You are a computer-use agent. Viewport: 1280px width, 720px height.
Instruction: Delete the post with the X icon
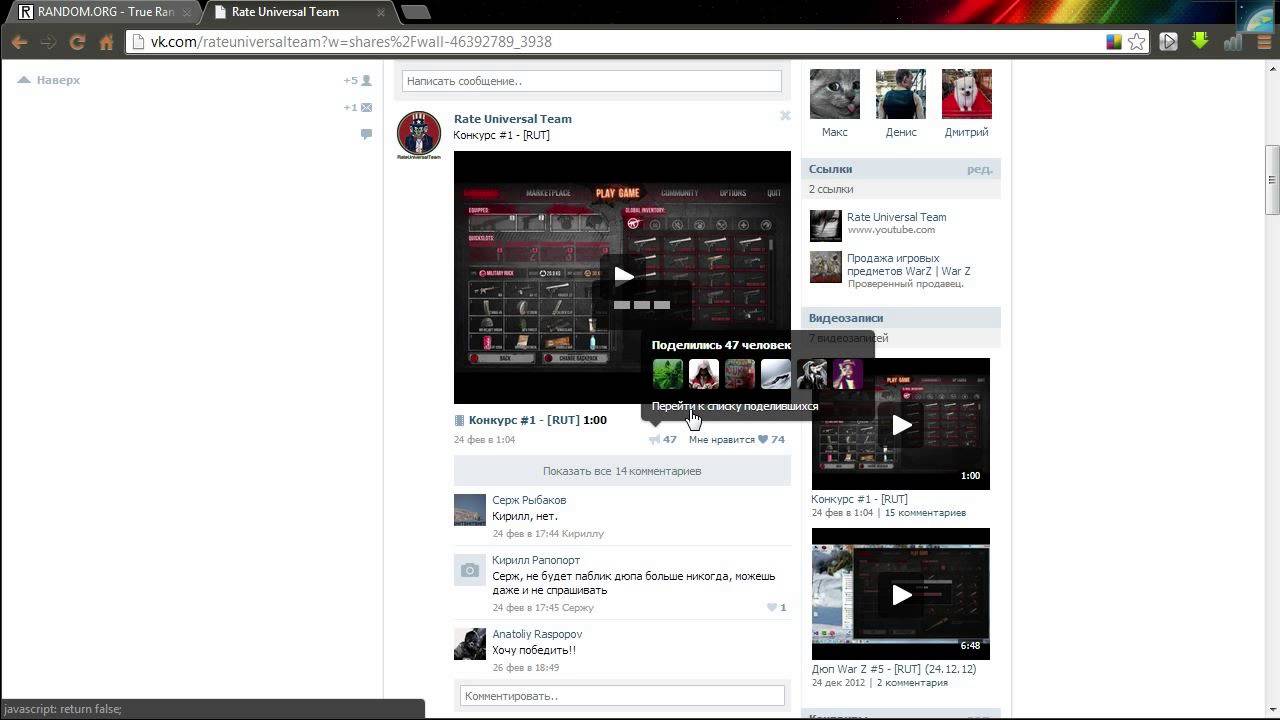click(x=785, y=116)
